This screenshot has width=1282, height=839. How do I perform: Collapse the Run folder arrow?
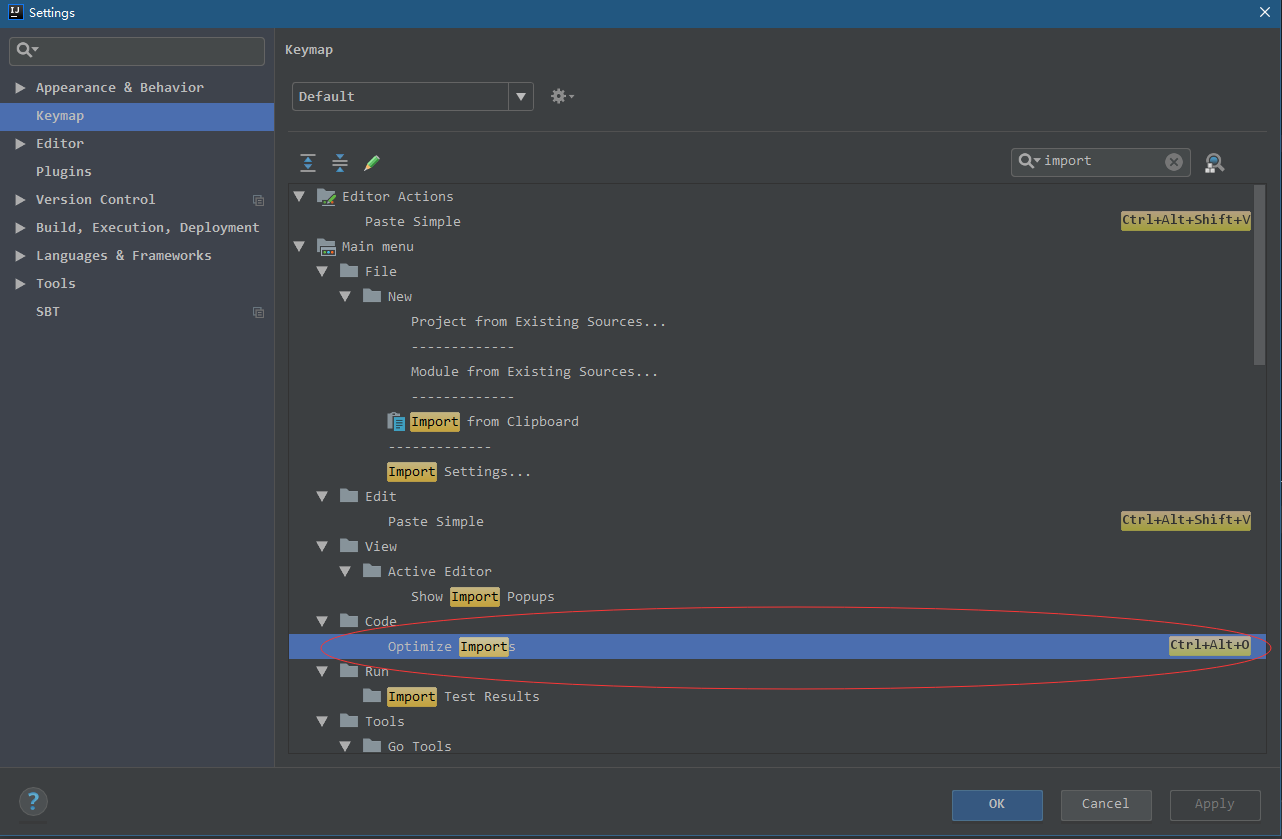[x=322, y=671]
